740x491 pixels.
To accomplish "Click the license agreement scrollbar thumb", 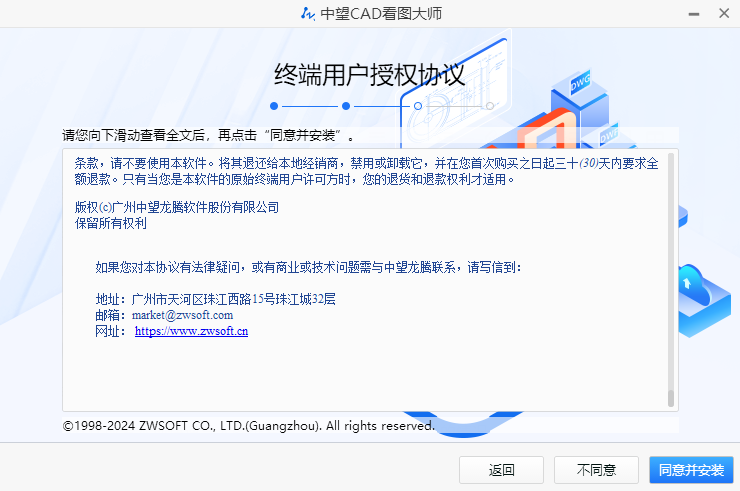I will click(x=671, y=398).
